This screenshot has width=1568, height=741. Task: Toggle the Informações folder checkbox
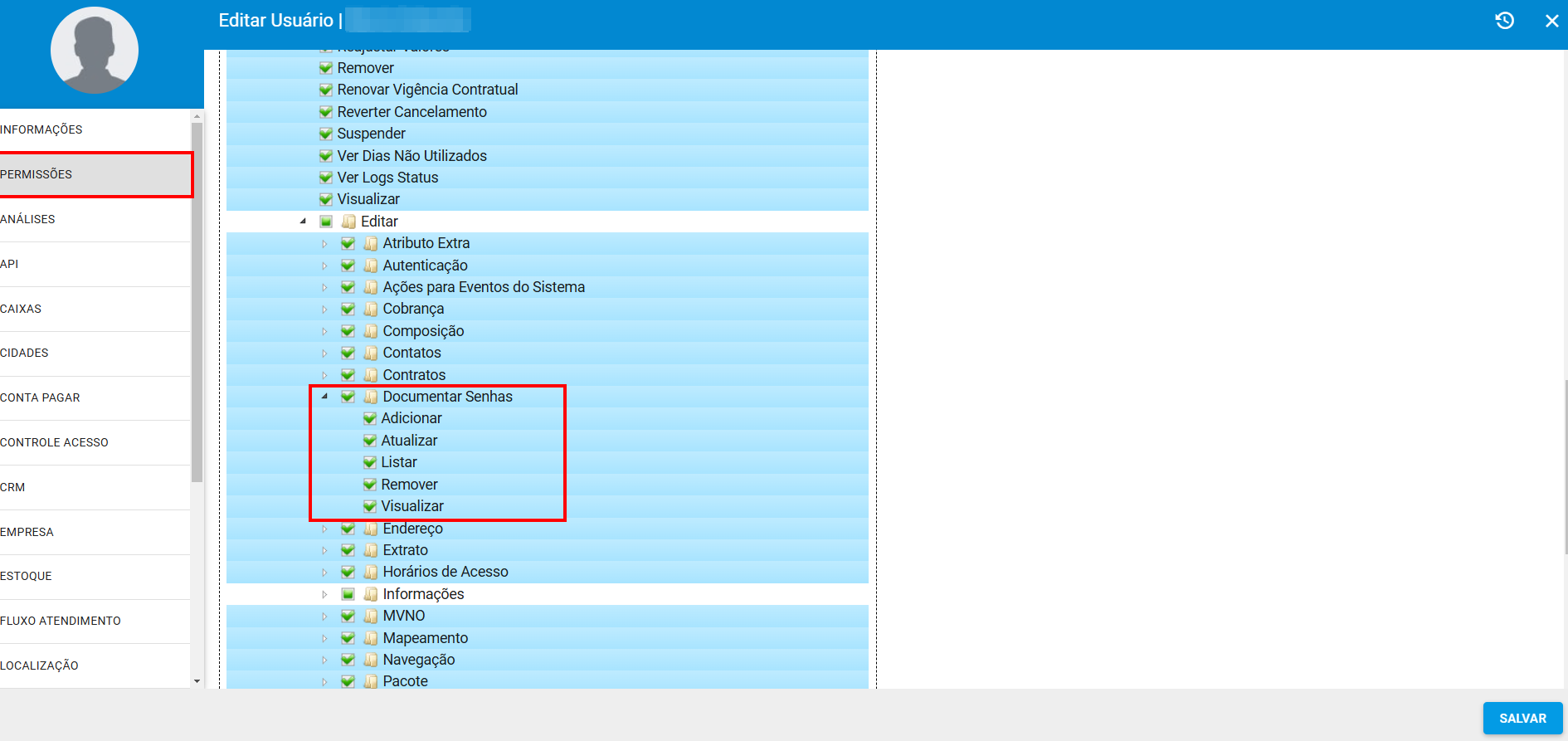coord(348,594)
